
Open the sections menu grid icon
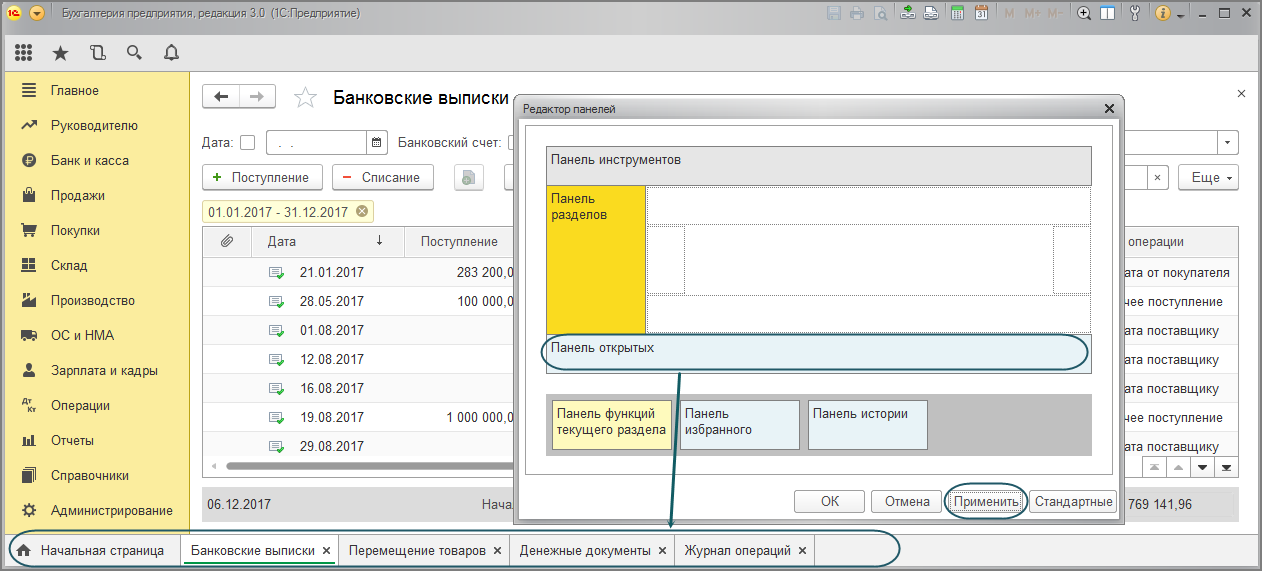coord(23,52)
